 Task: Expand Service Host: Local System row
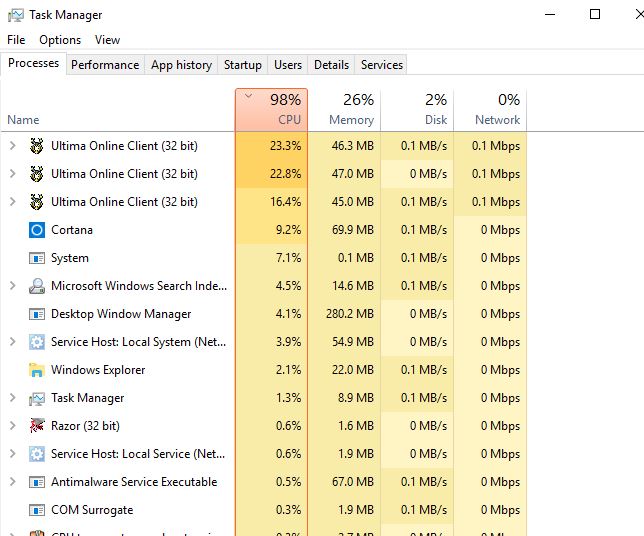(12, 341)
